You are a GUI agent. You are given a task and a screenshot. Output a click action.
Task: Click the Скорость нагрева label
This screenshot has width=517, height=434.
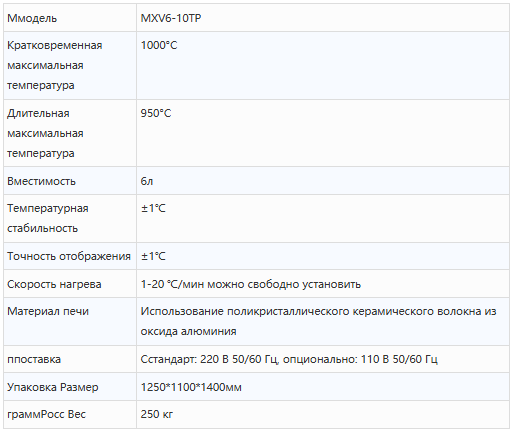coord(54,284)
